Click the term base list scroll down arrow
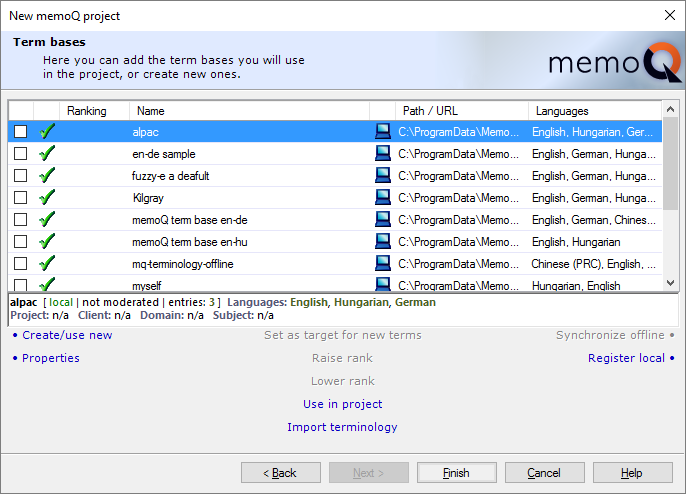The width and height of the screenshot is (686, 494). (x=670, y=283)
